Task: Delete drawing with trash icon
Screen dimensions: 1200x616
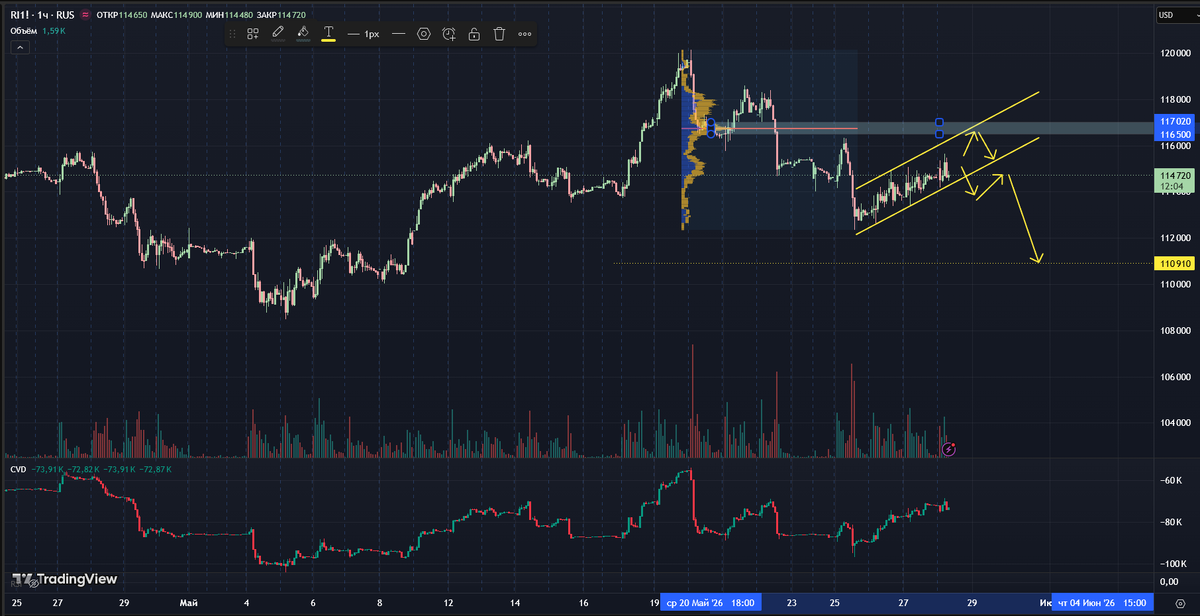Action: point(499,34)
